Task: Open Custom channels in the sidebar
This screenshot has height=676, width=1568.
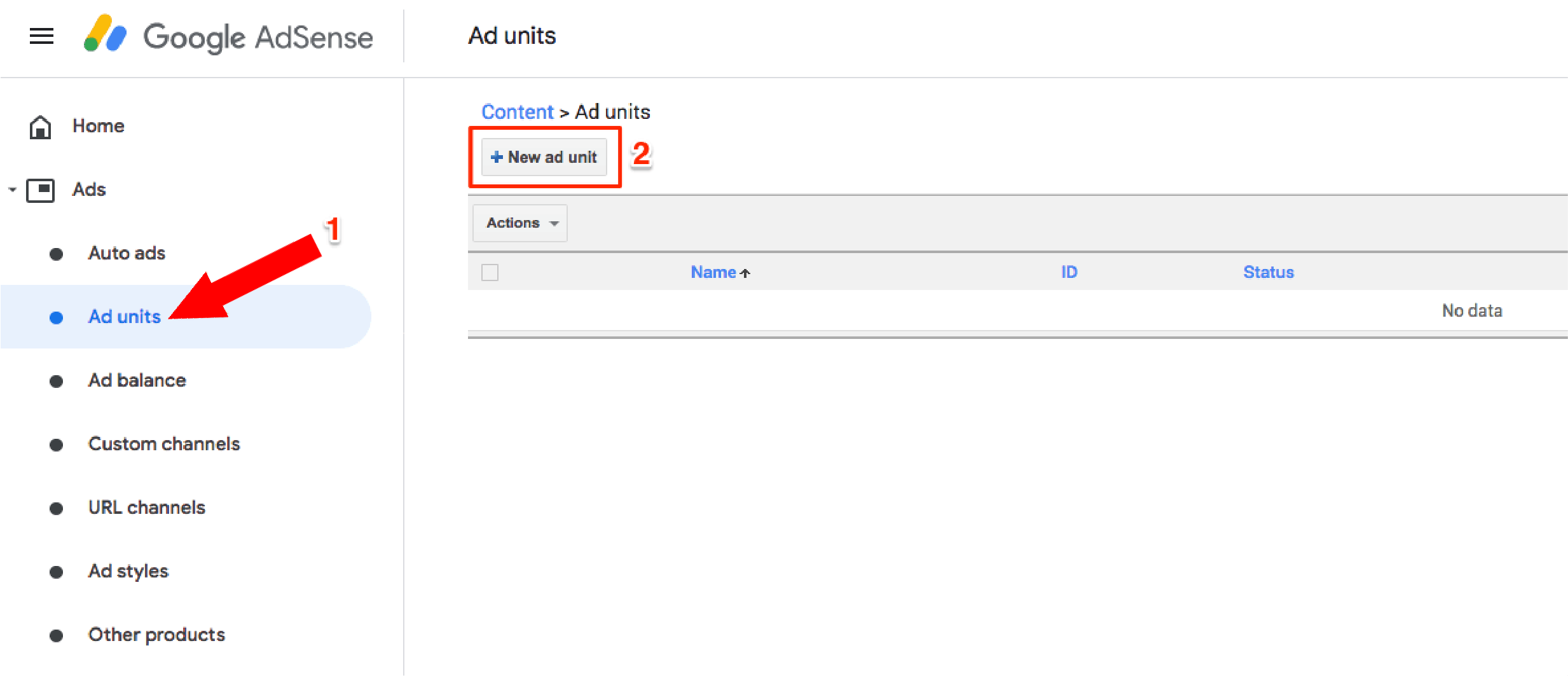Action: coord(164,444)
